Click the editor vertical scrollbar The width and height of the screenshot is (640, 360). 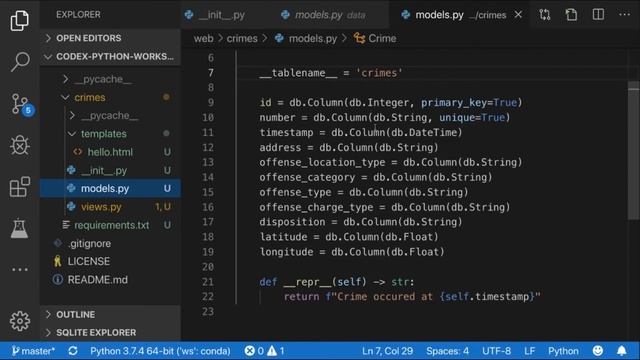[x=633, y=151]
